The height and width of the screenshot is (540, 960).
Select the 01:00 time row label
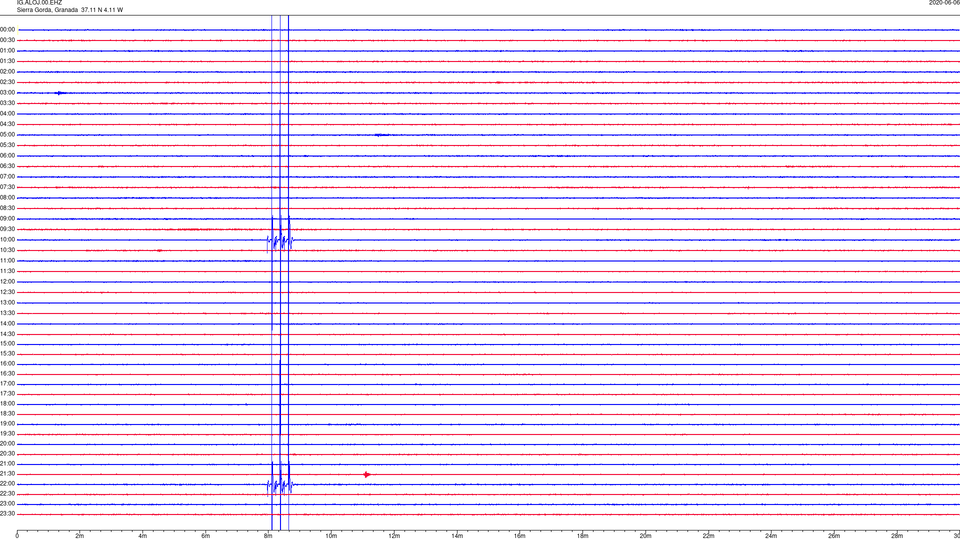(x=7, y=51)
